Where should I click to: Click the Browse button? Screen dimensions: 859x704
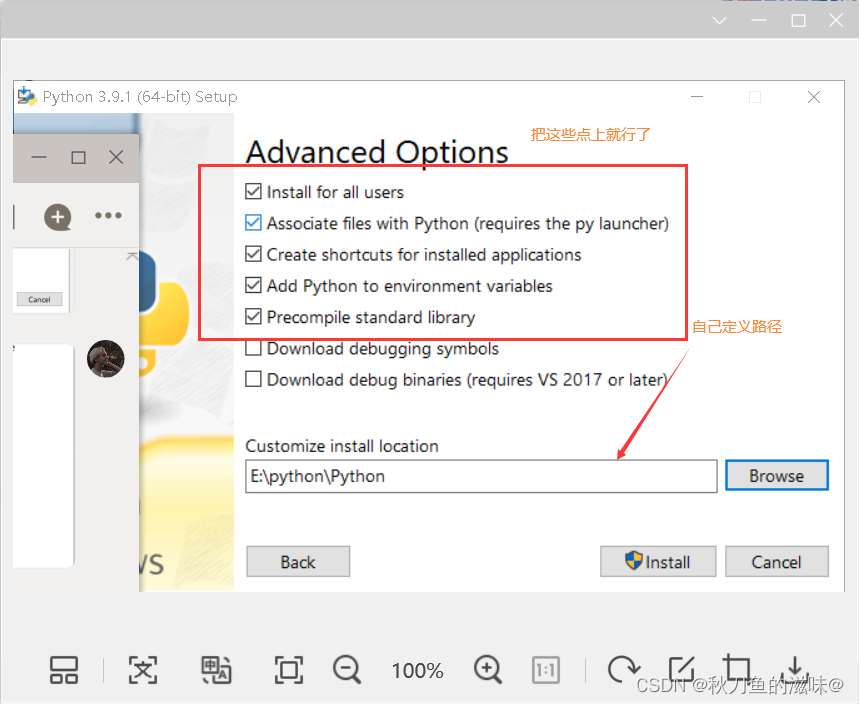pos(776,476)
